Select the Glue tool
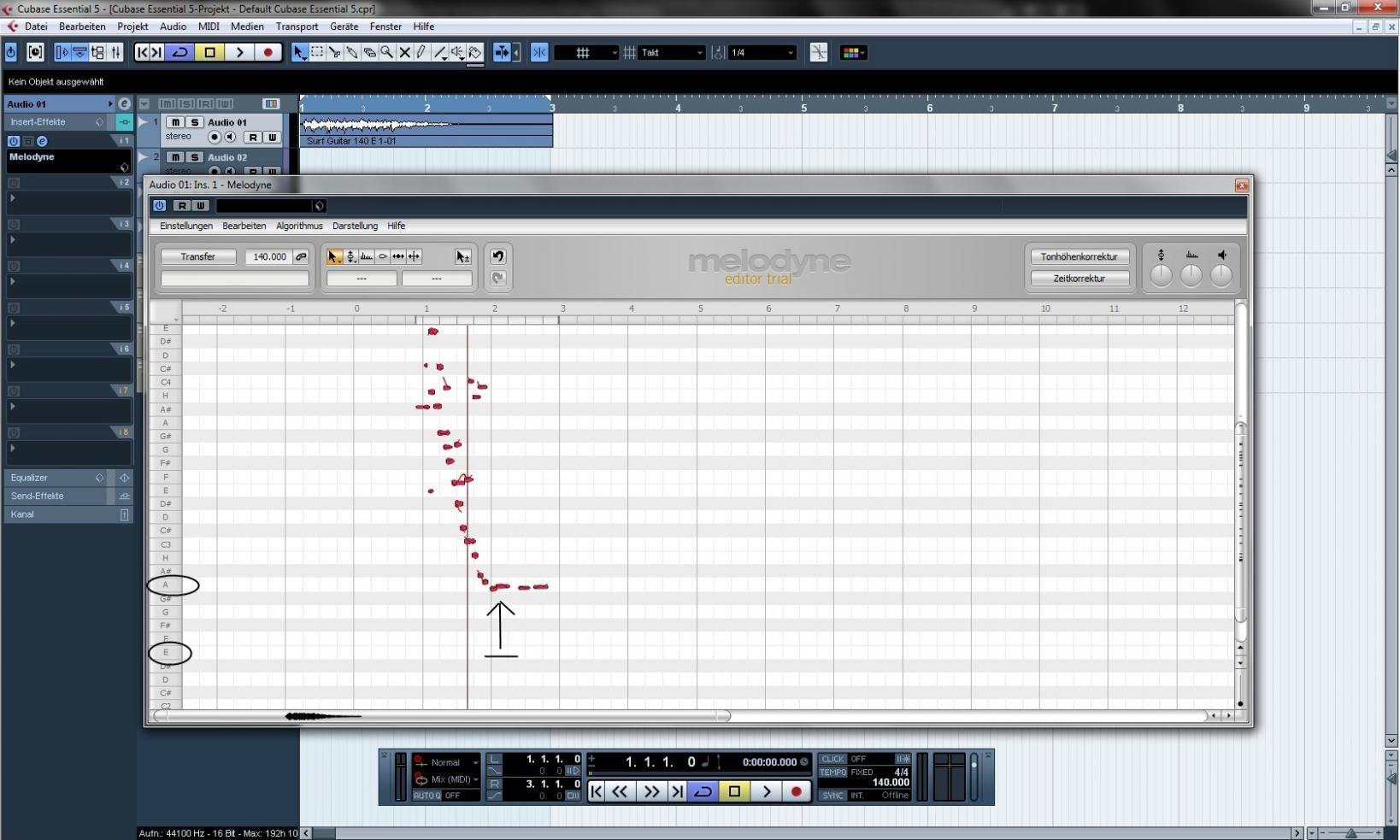Screen dimensions: 1400x840 click(x=351, y=52)
